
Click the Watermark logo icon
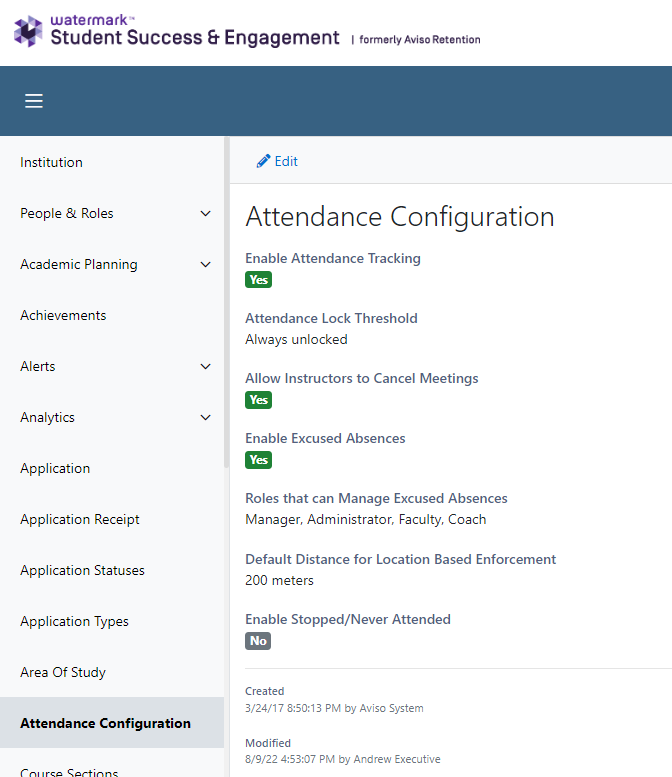pos(28,31)
